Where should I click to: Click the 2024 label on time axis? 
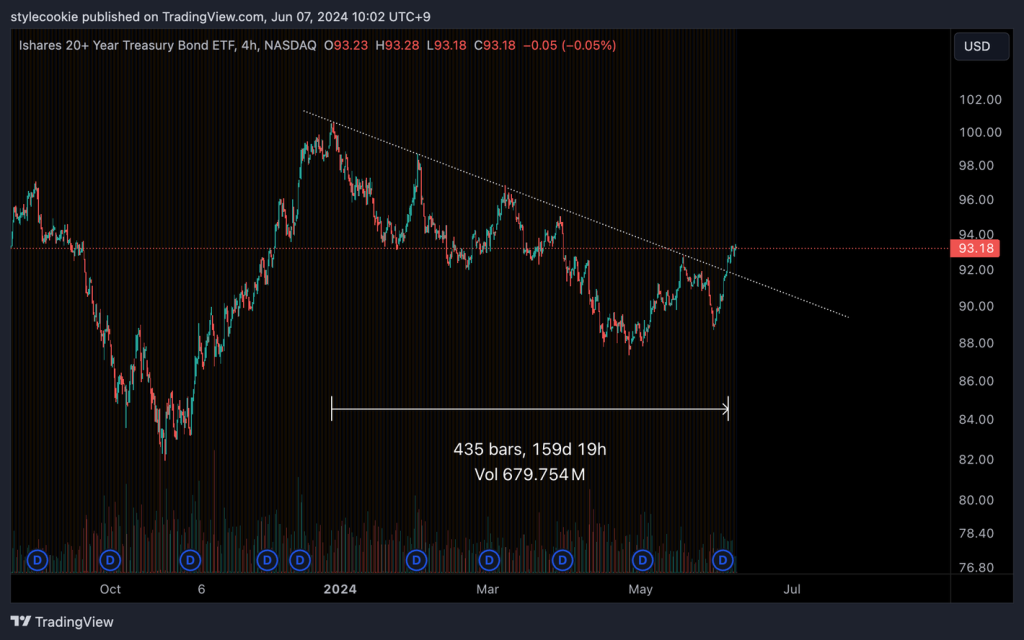(x=338, y=590)
